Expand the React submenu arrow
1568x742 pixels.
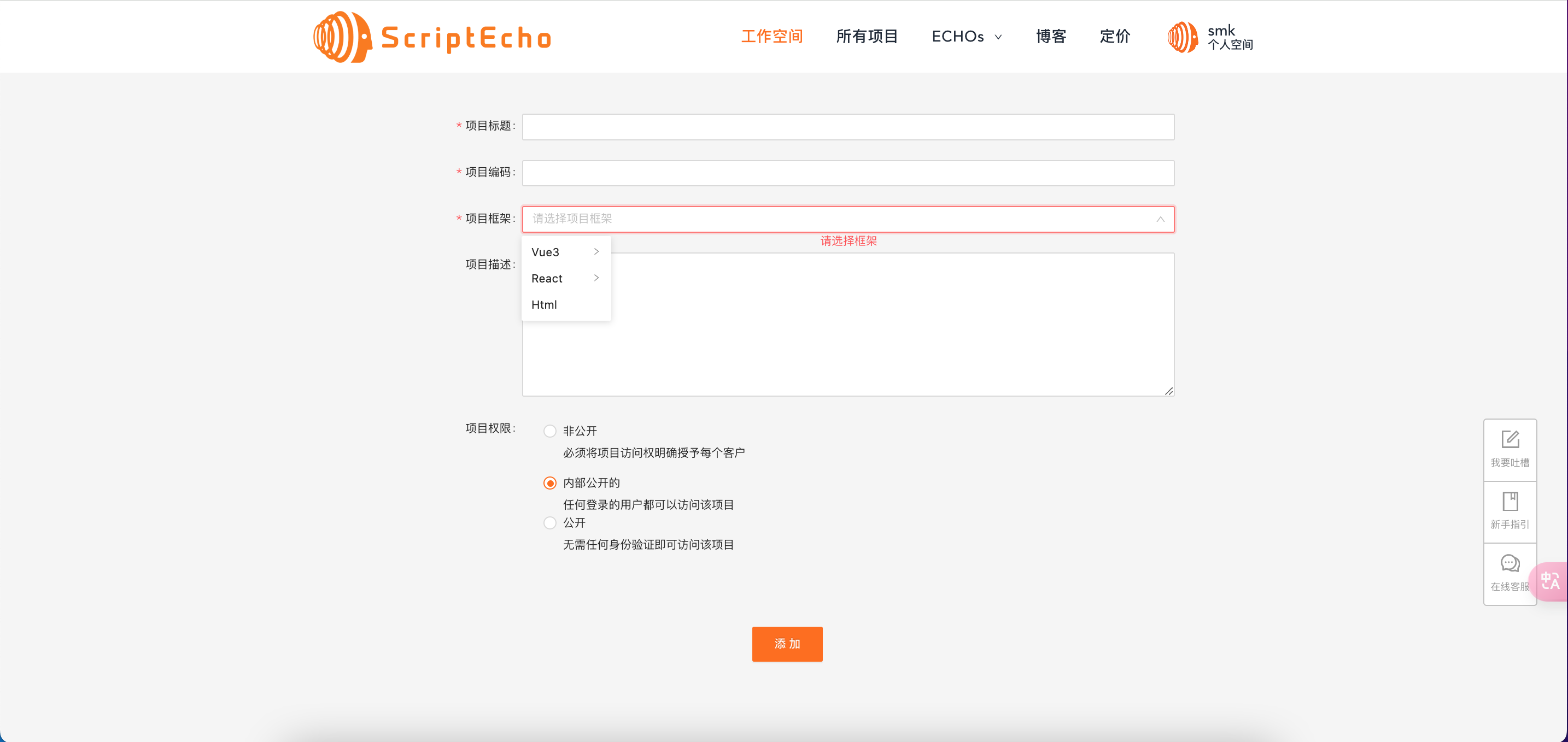[596, 278]
